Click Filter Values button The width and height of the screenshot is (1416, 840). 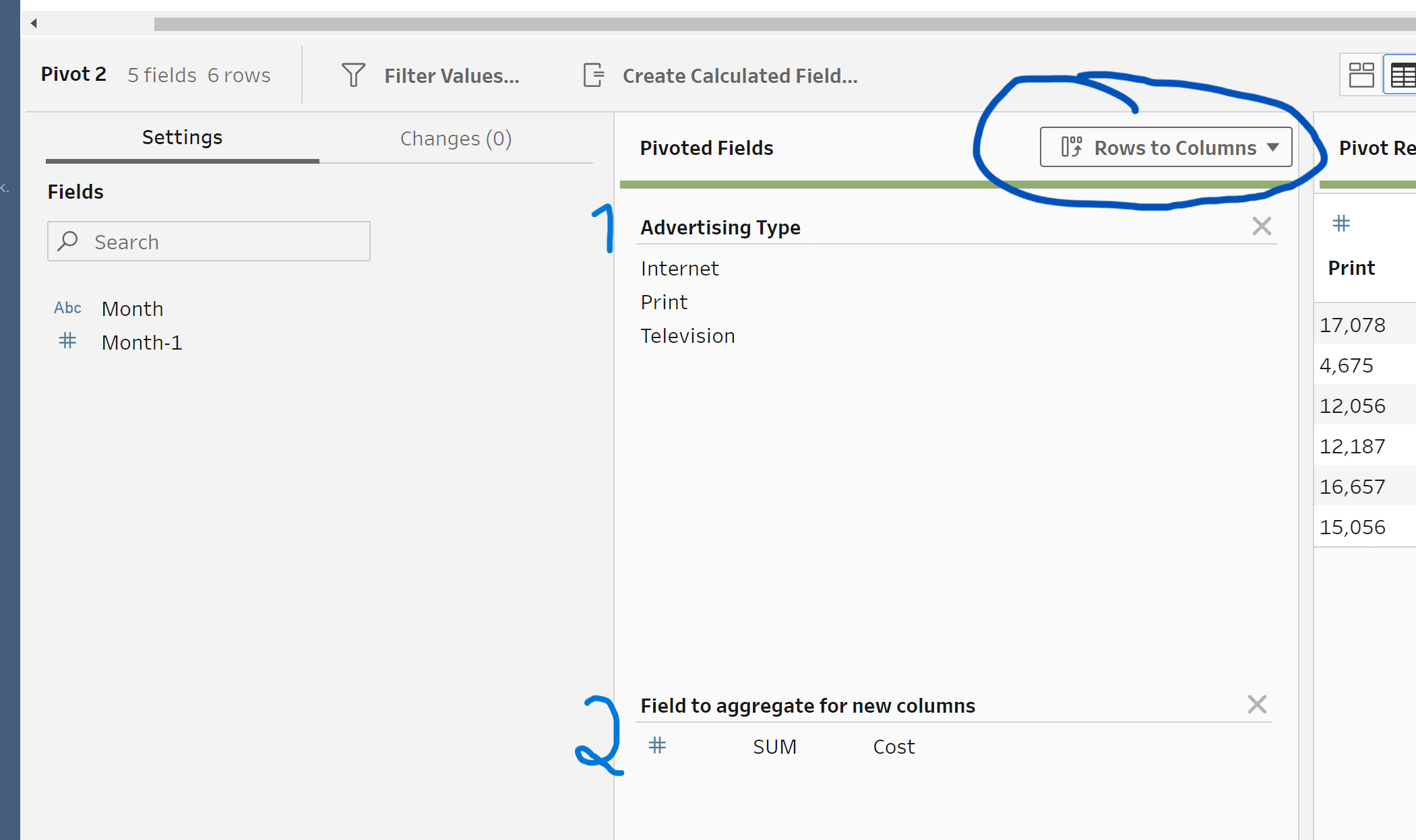451,75
